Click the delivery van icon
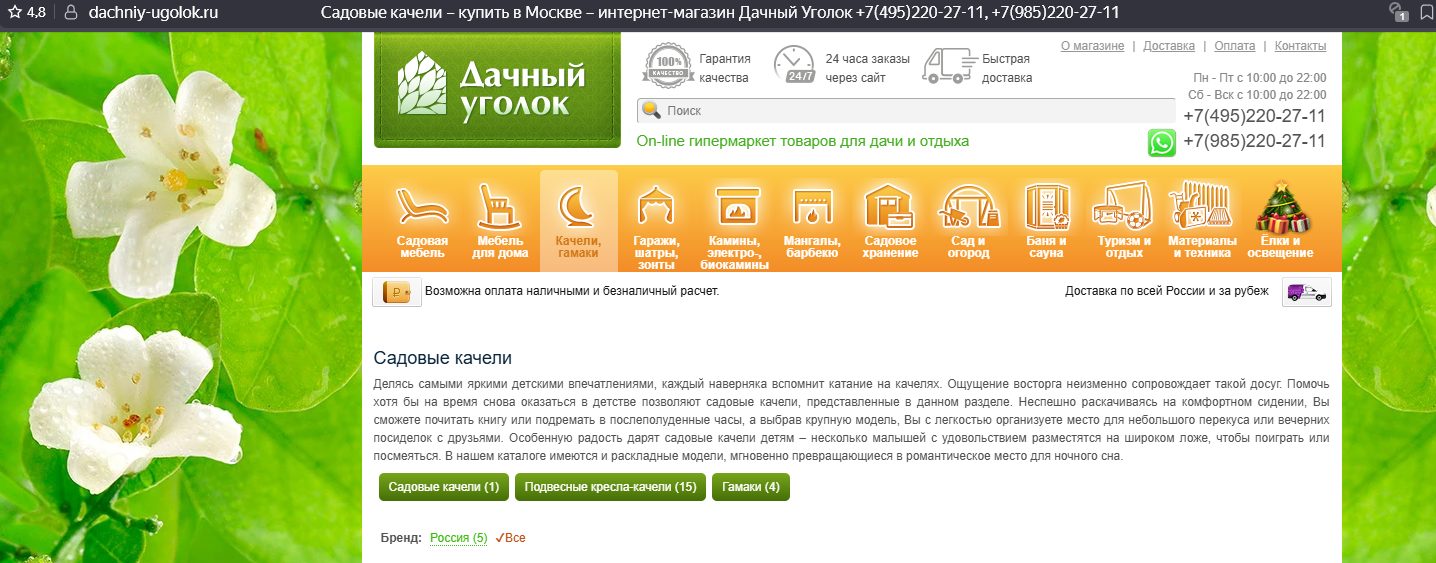Screen dimensions: 1436x563 pyautogui.click(x=1306, y=292)
